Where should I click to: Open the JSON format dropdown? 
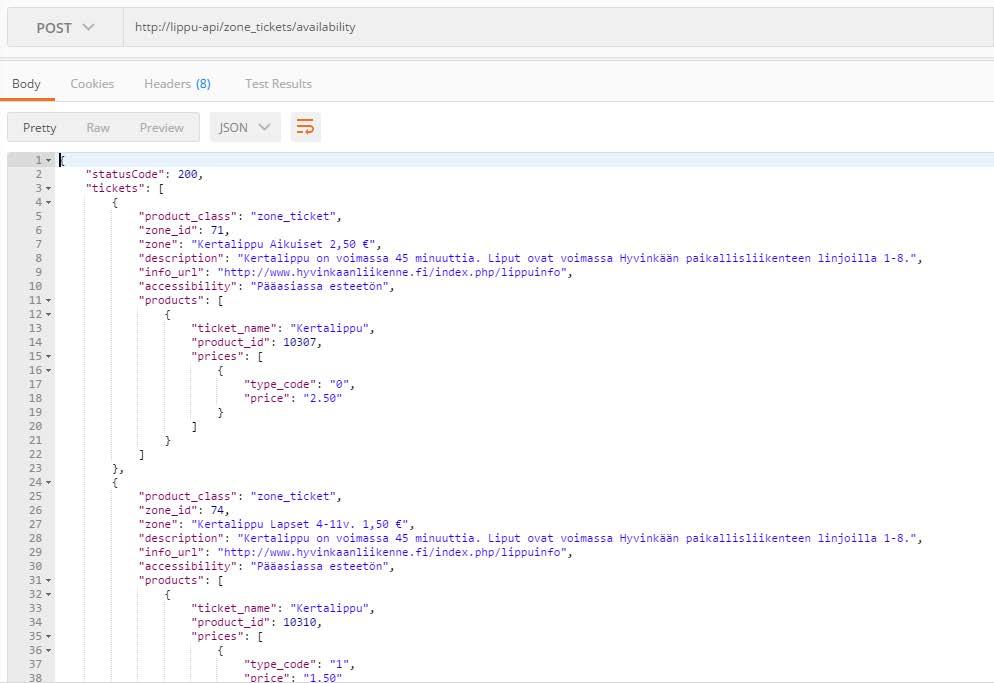245,127
